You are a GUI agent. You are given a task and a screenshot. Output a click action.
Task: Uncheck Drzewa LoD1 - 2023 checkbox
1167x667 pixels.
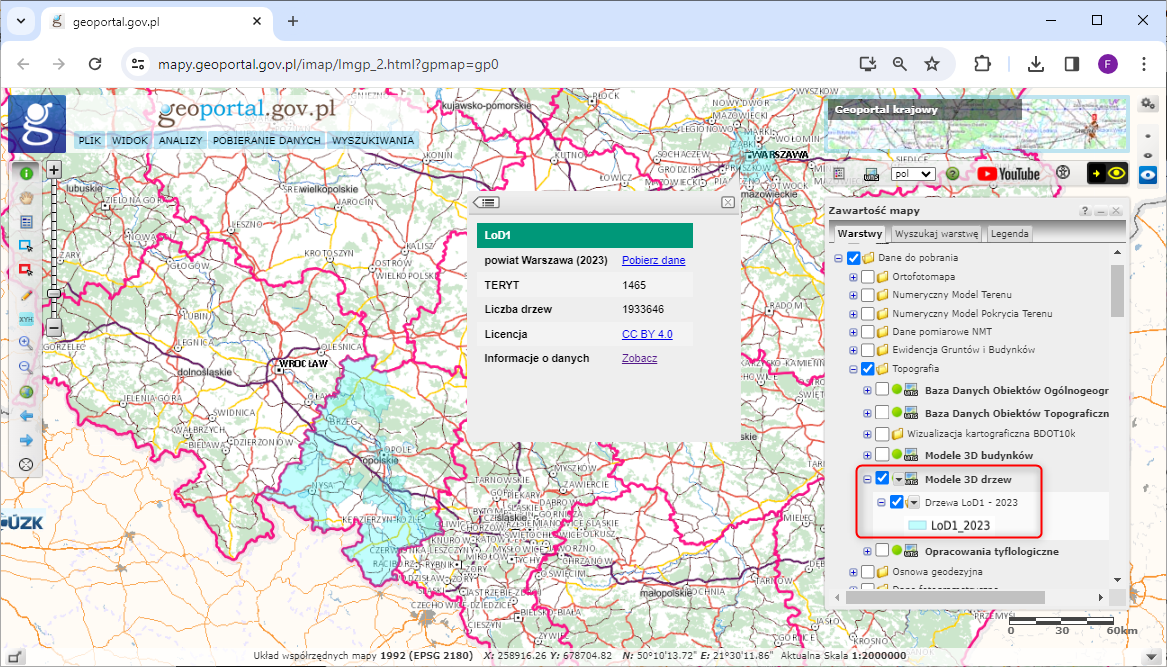(x=897, y=502)
